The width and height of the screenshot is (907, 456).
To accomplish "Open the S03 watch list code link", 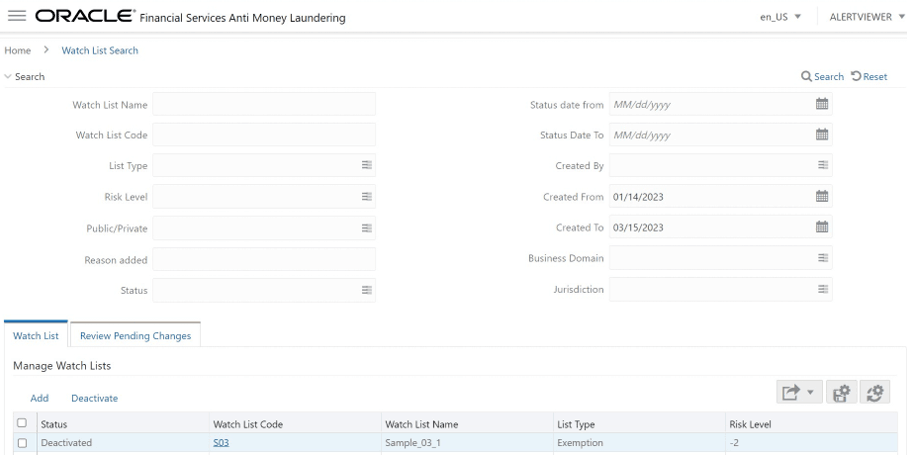I will pyautogui.click(x=221, y=443).
